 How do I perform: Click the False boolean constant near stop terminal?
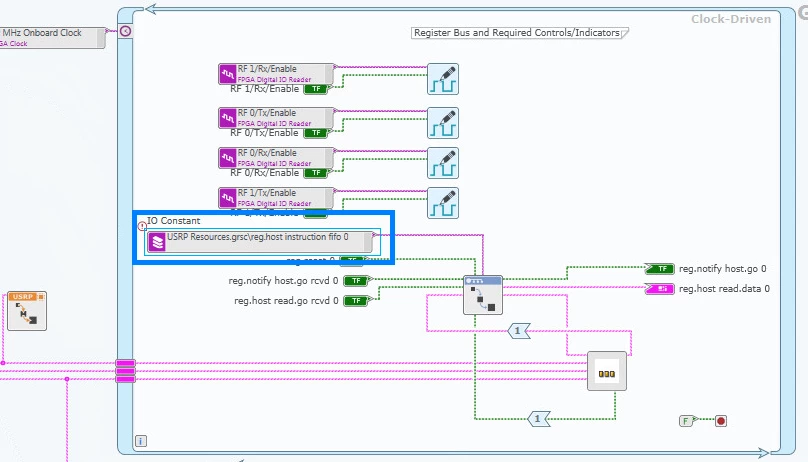(686, 421)
